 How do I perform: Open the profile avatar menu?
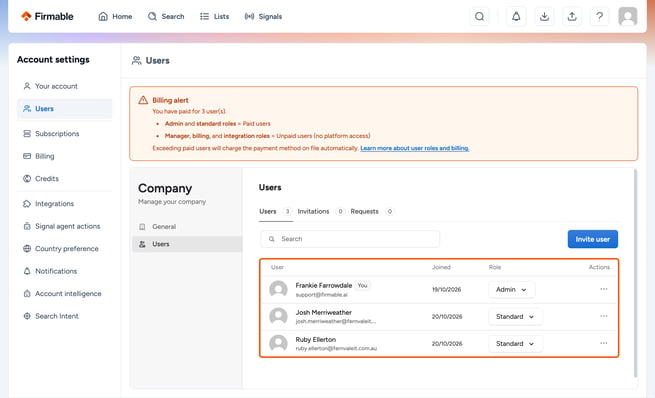(x=627, y=16)
